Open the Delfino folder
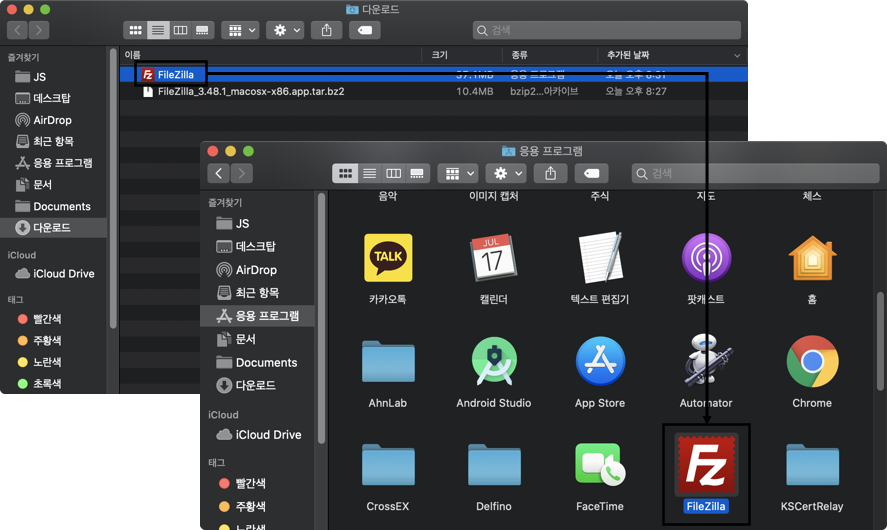This screenshot has height=530, width=887. [494, 466]
